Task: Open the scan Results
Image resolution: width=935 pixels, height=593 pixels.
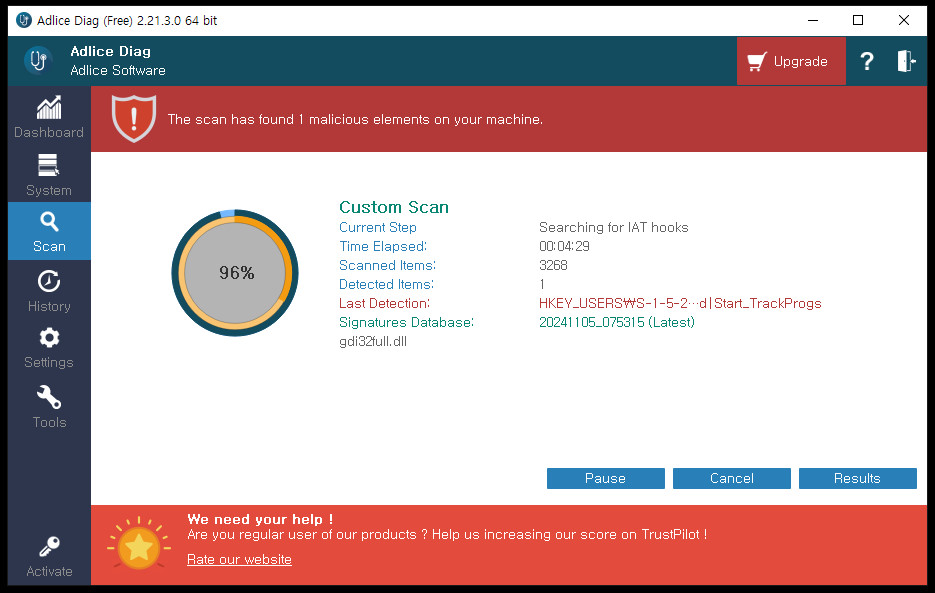Action: click(857, 478)
